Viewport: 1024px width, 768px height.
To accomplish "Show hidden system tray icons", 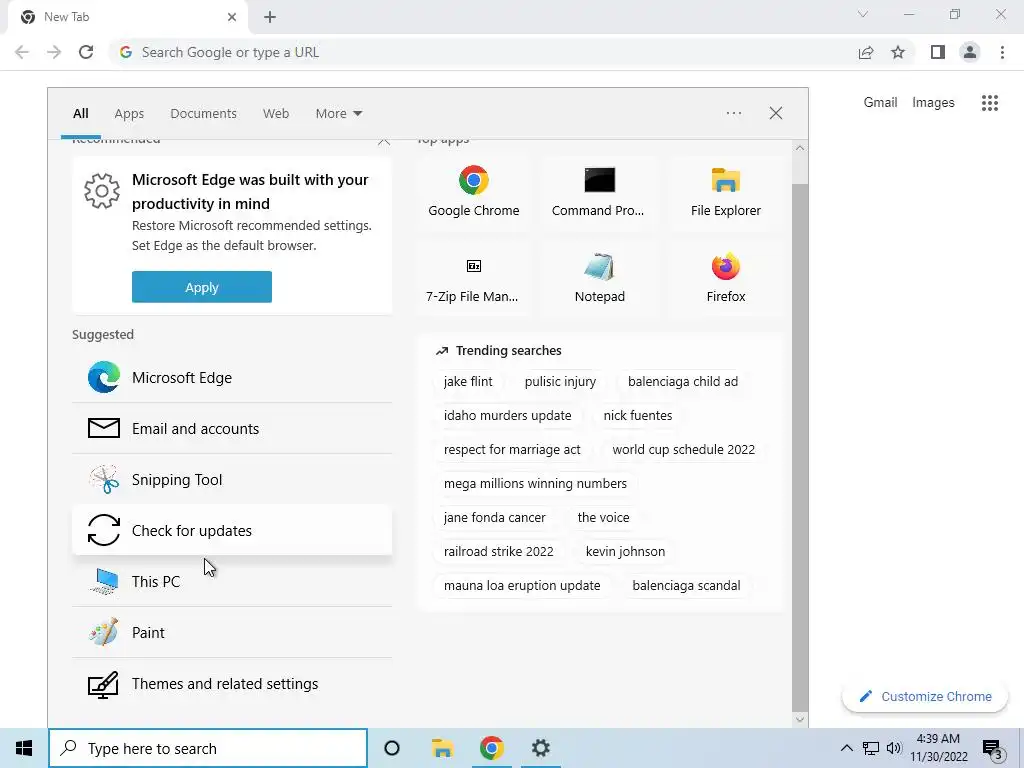I will pyautogui.click(x=846, y=748).
